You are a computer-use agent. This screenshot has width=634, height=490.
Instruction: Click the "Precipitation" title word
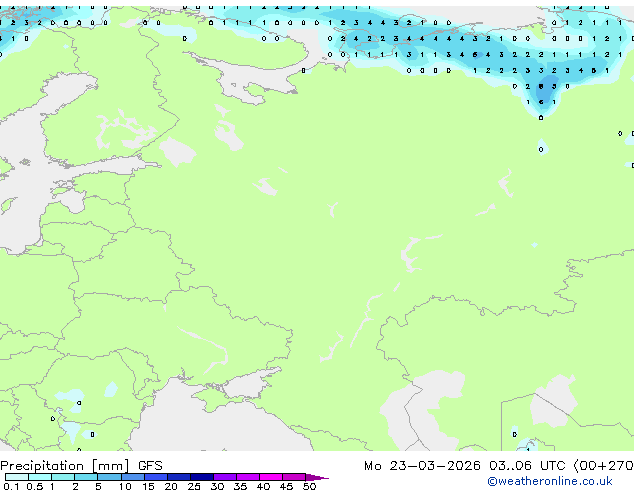point(42,466)
